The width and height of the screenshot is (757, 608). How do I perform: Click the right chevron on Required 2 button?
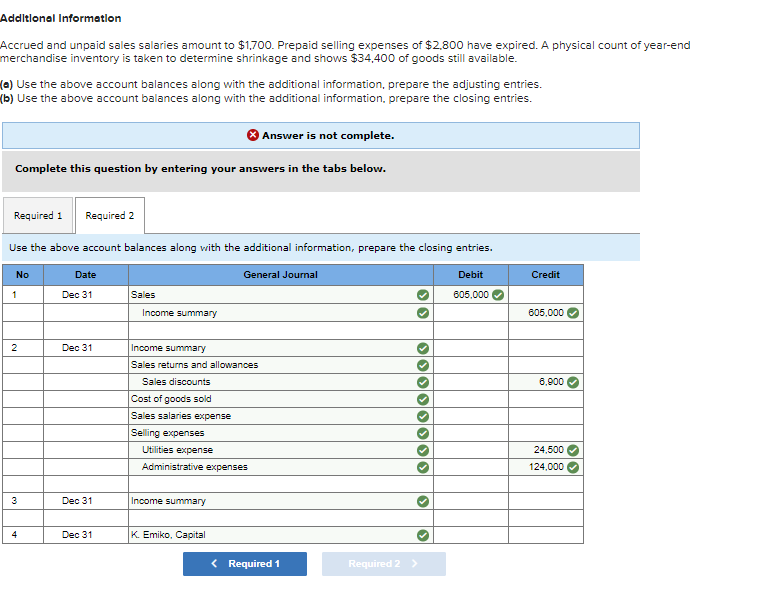click(x=414, y=564)
